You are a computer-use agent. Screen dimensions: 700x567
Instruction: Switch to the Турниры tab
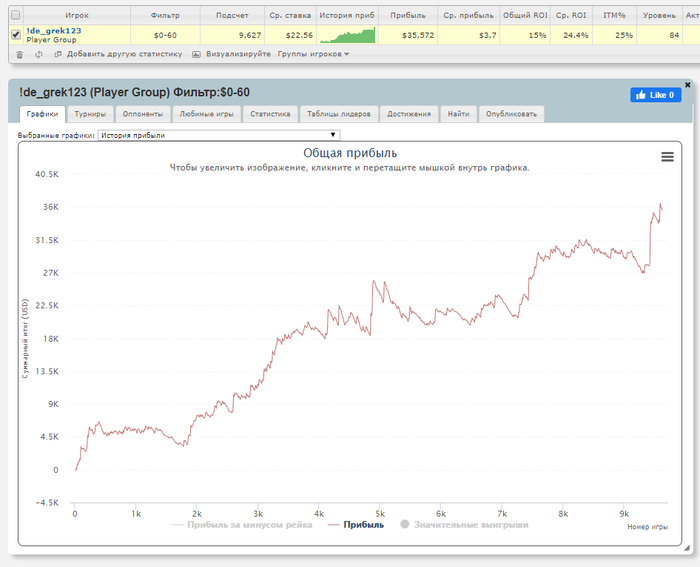coord(90,114)
